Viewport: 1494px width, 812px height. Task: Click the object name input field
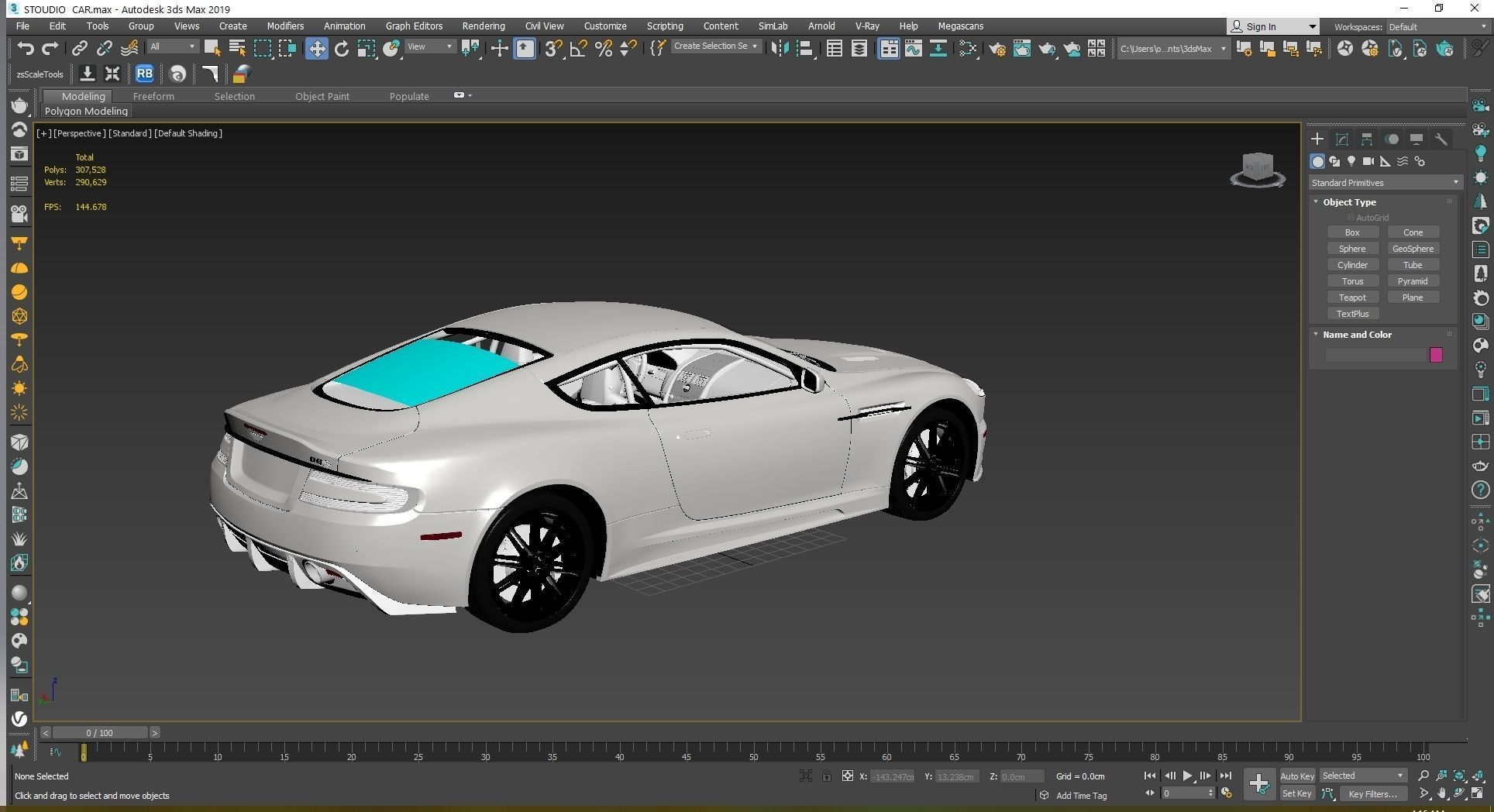[1376, 355]
